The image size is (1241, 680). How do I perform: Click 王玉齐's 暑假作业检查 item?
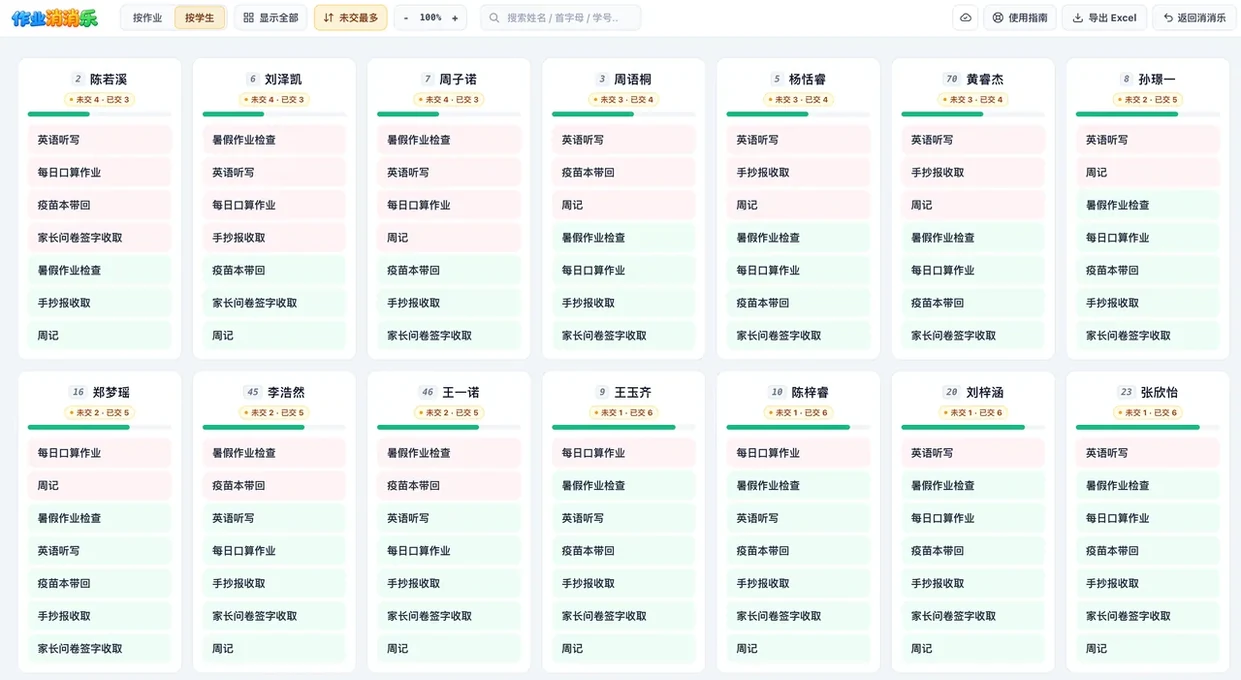tap(623, 486)
